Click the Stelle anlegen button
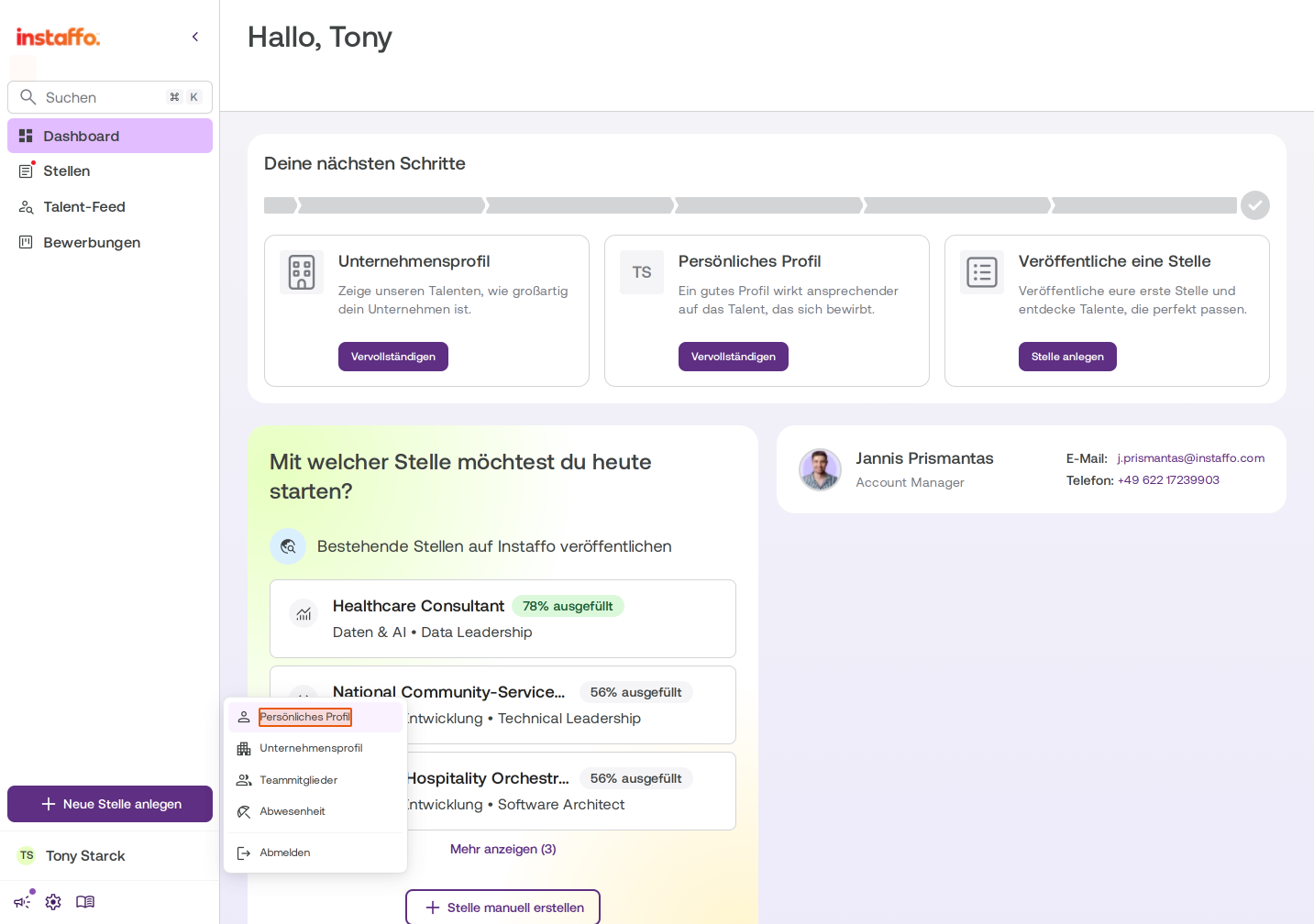 (1067, 357)
